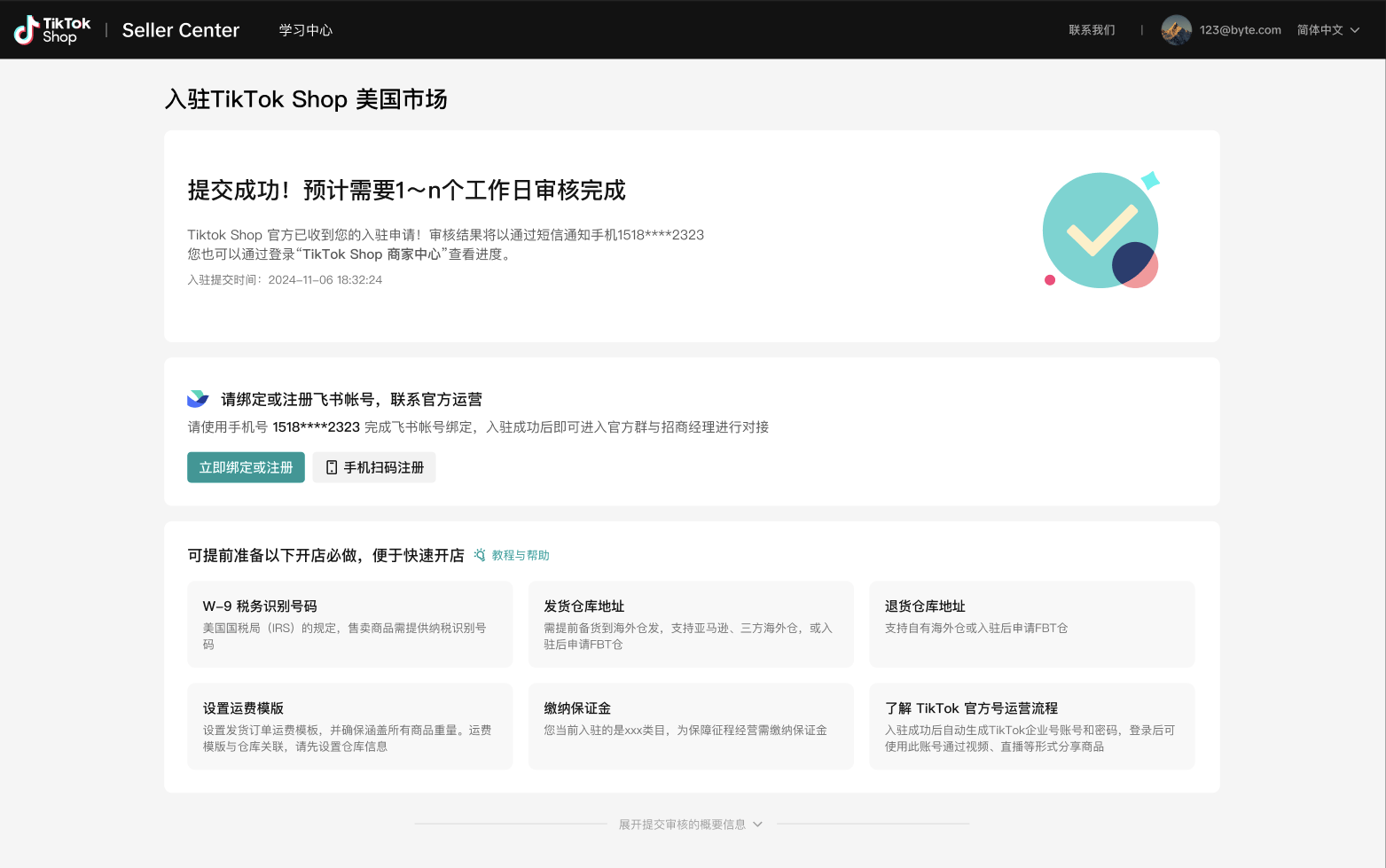Click the TikTok Shop logo
The height and width of the screenshot is (868, 1386).
pos(51,29)
